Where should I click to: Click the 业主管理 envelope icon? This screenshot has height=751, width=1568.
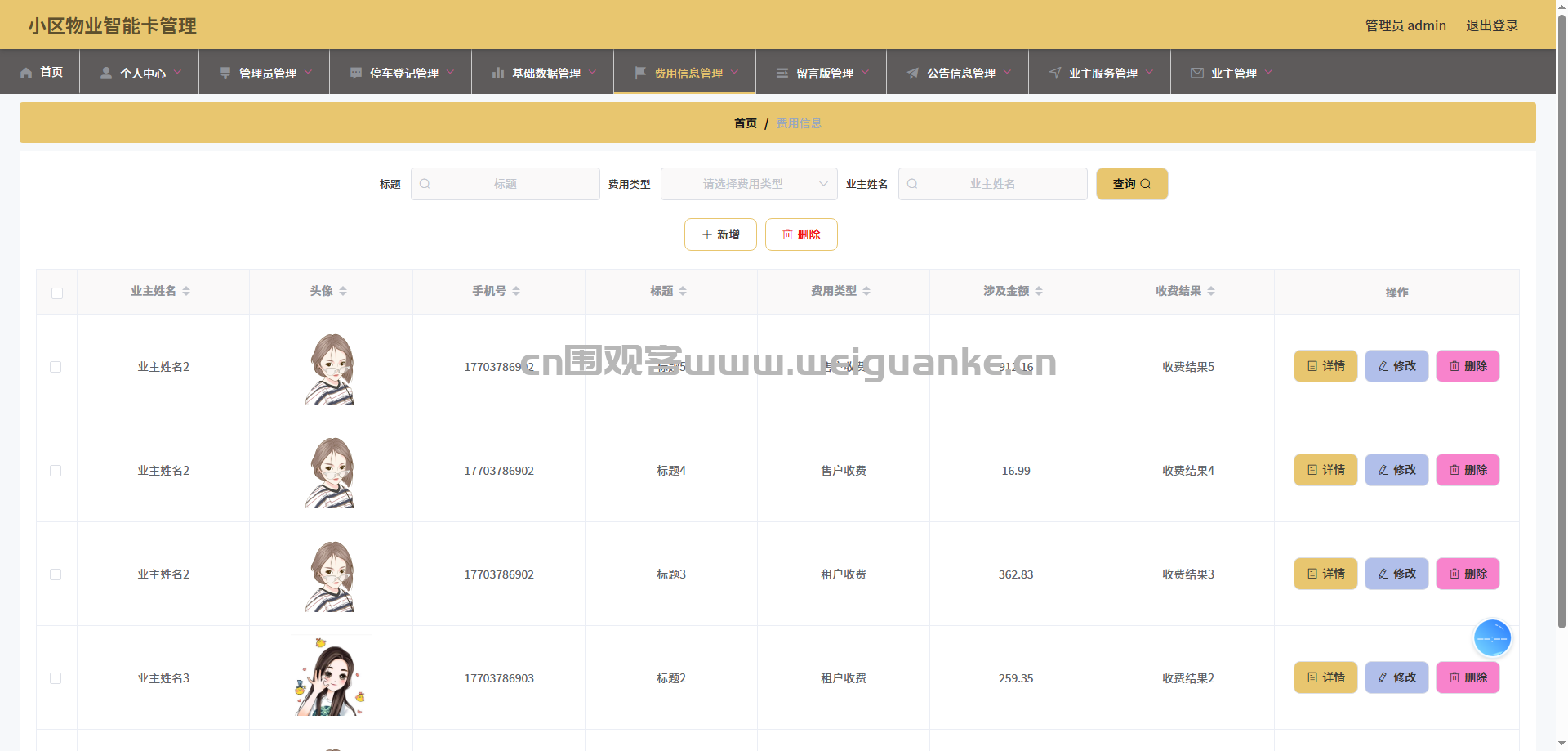1197,73
